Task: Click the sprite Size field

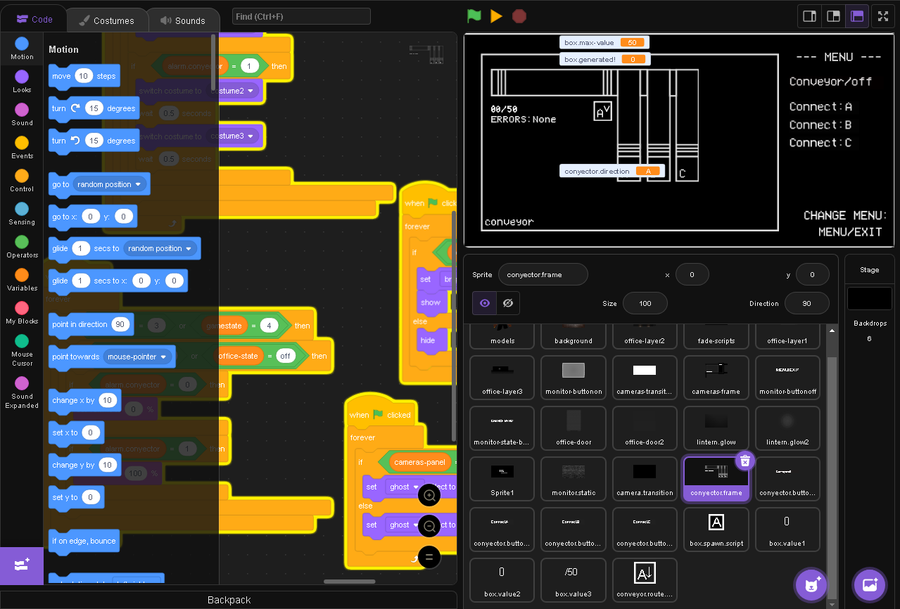Action: [645, 303]
